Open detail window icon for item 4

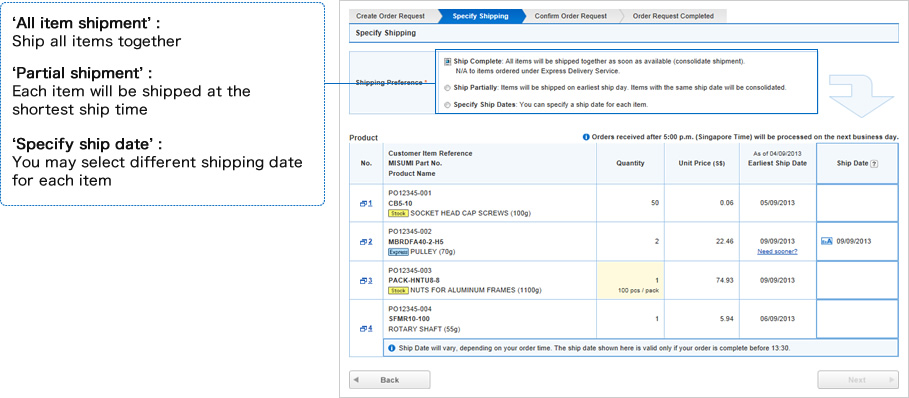(363, 328)
